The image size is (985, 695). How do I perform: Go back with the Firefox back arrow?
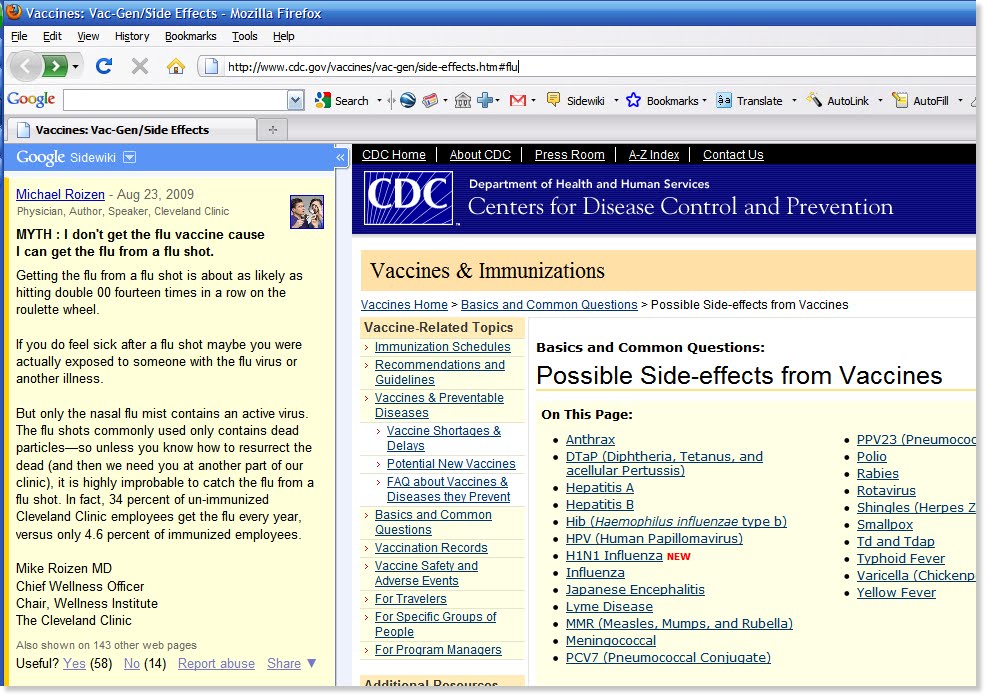tap(25, 65)
